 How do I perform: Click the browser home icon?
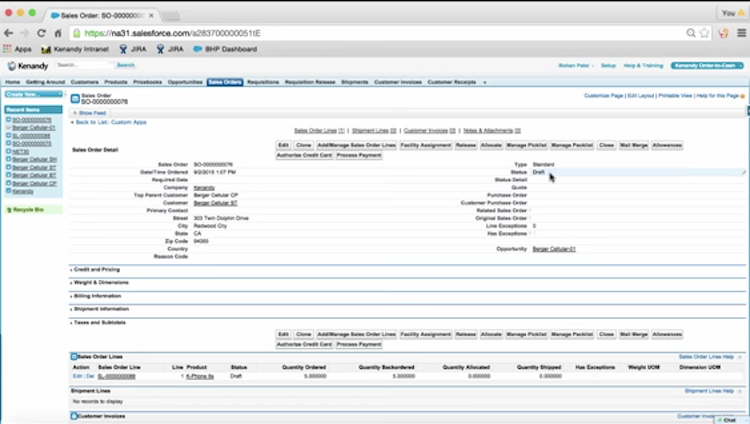coord(58,33)
